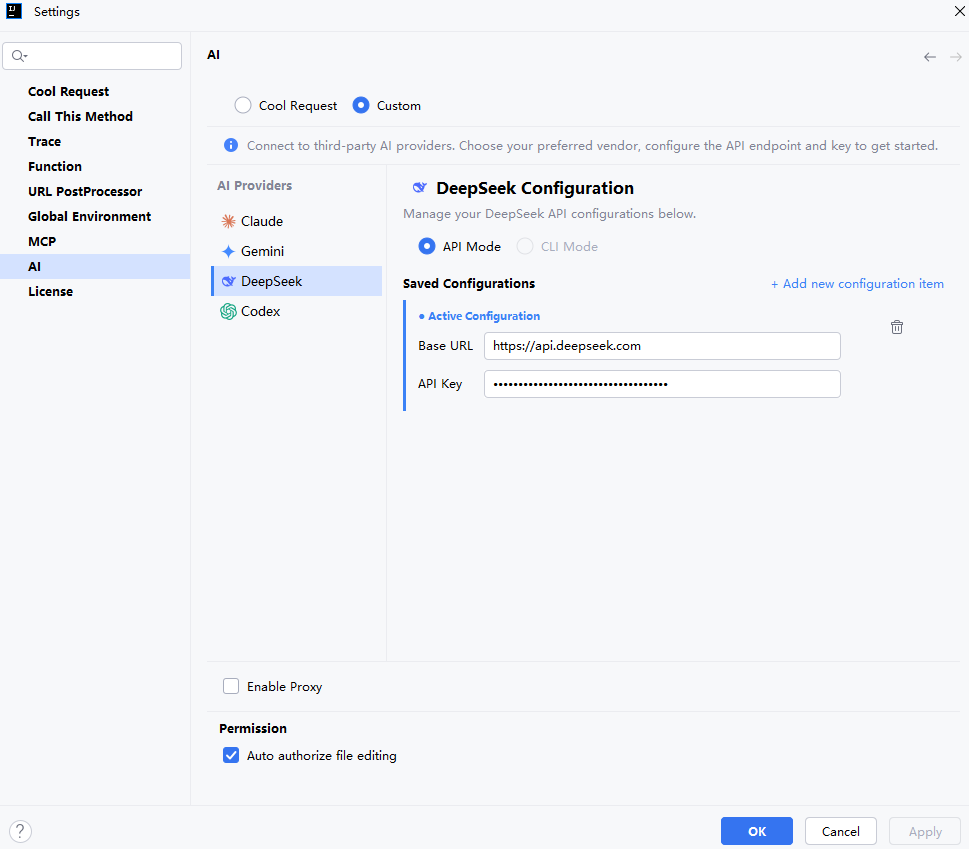
Task: Click the Gemini sparkle icon
Action: pos(228,251)
